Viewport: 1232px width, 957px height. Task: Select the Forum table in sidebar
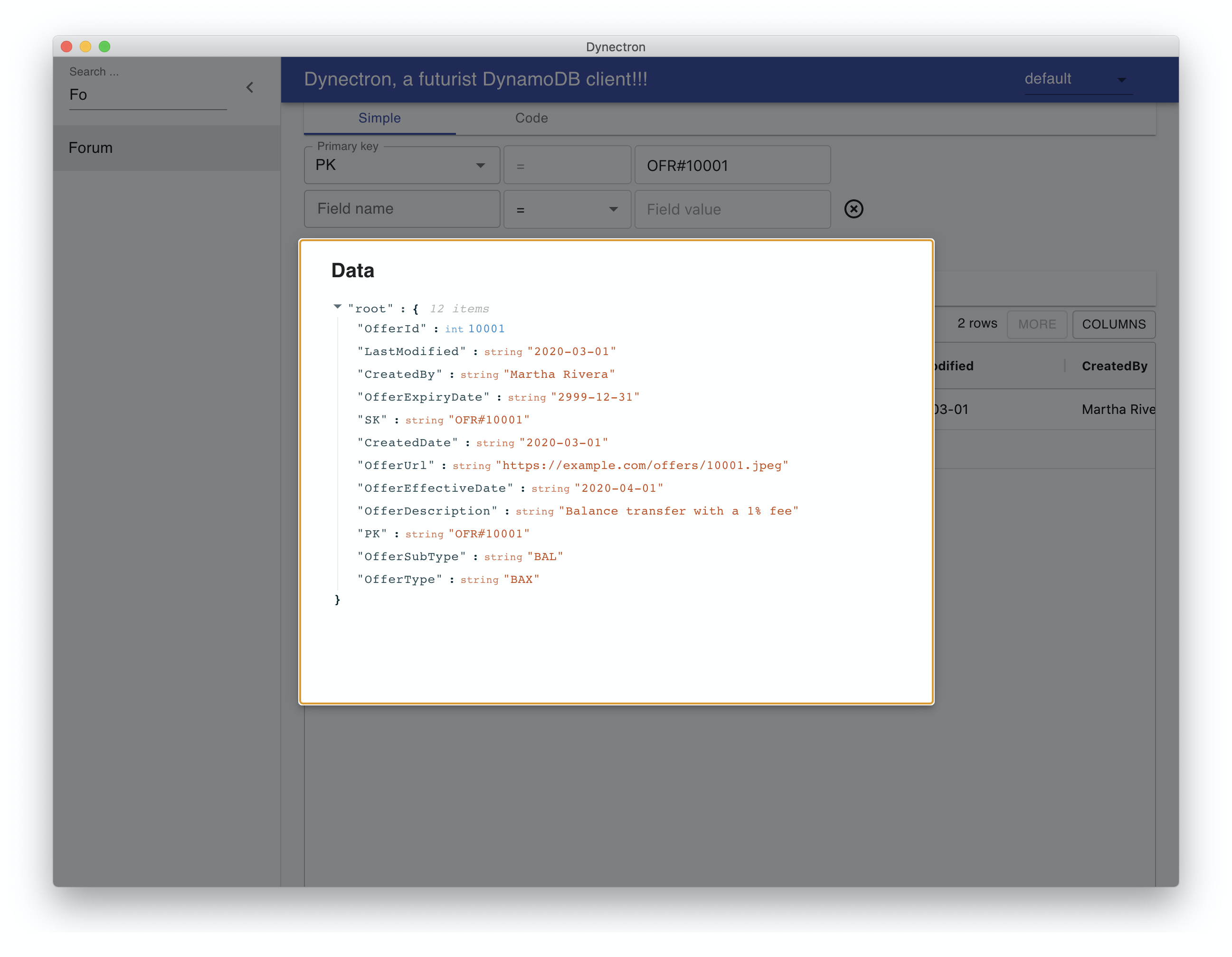[x=90, y=148]
